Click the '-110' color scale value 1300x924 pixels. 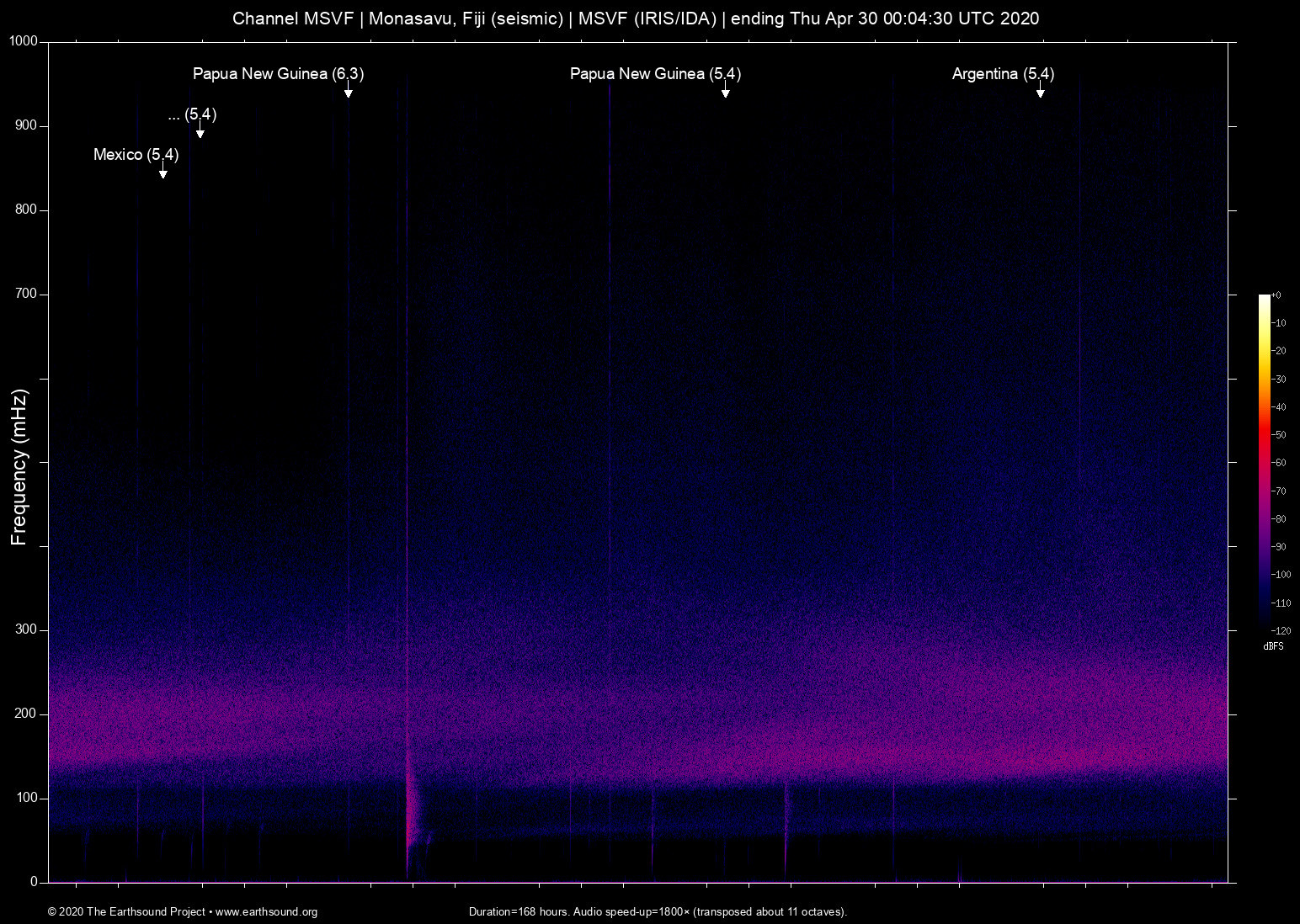1281,603
